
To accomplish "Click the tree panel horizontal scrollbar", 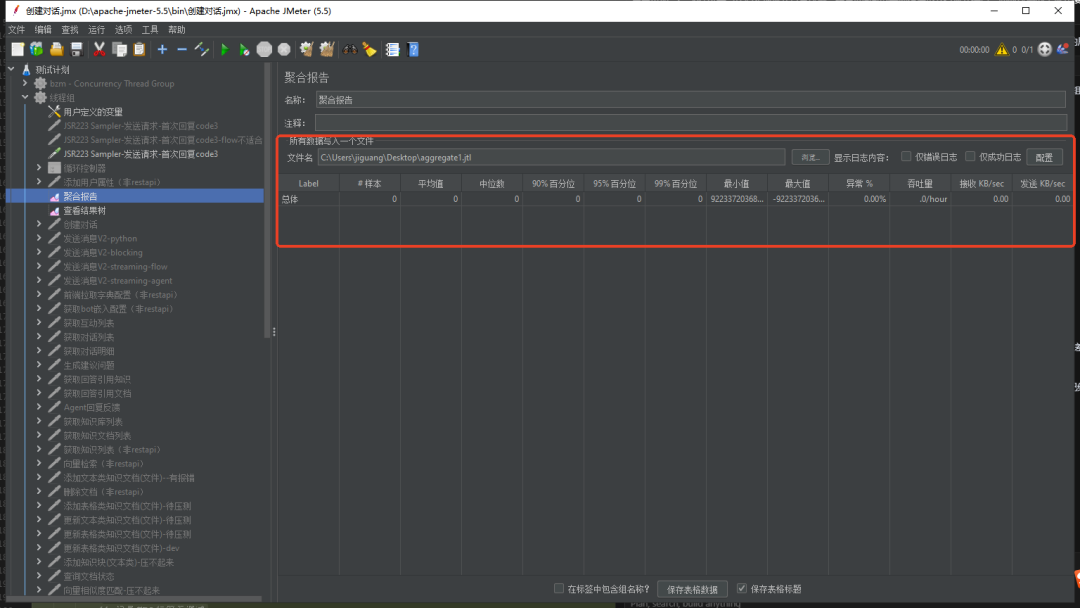I will coord(134,599).
